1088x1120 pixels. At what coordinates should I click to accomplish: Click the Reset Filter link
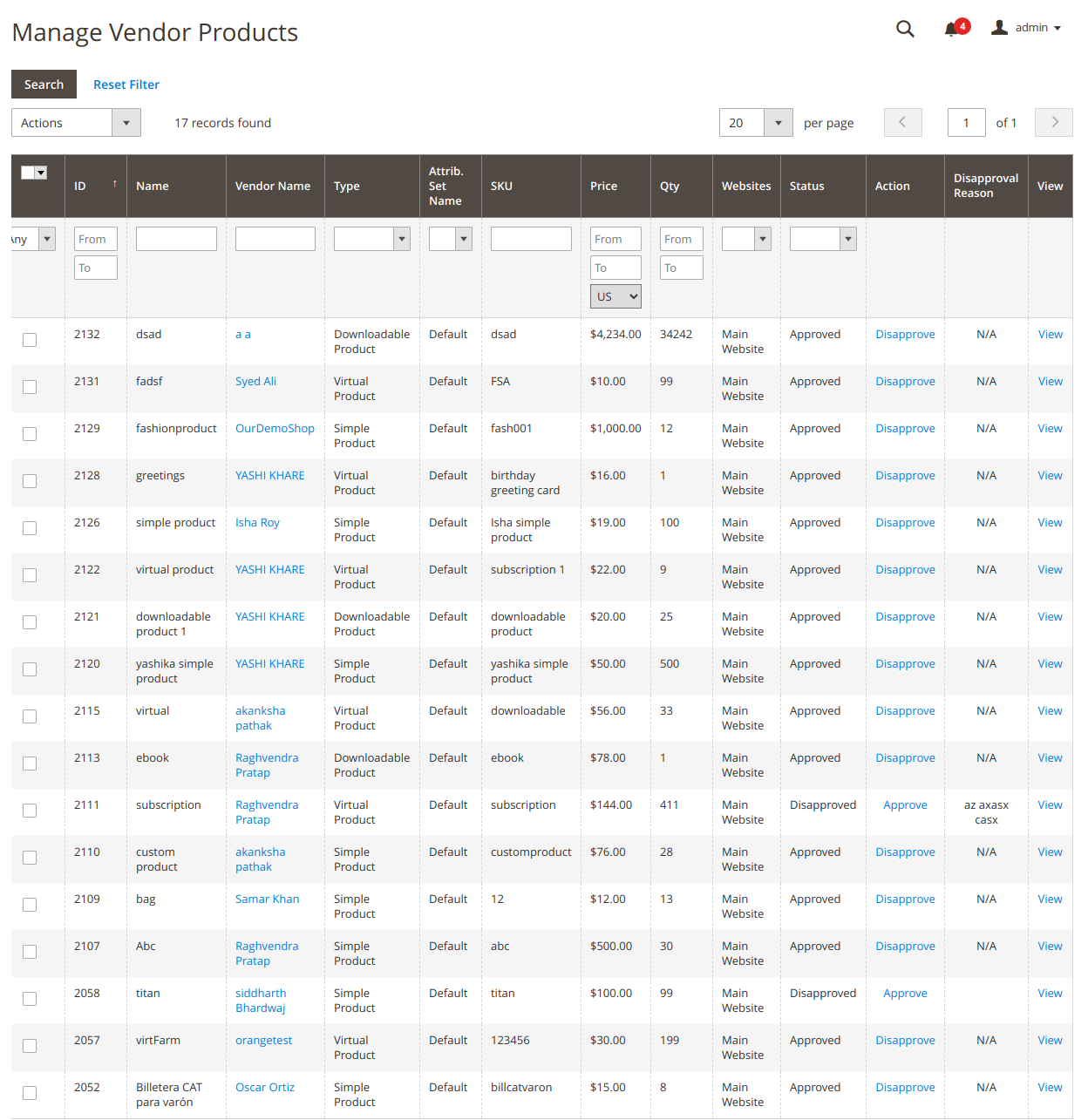pos(126,85)
